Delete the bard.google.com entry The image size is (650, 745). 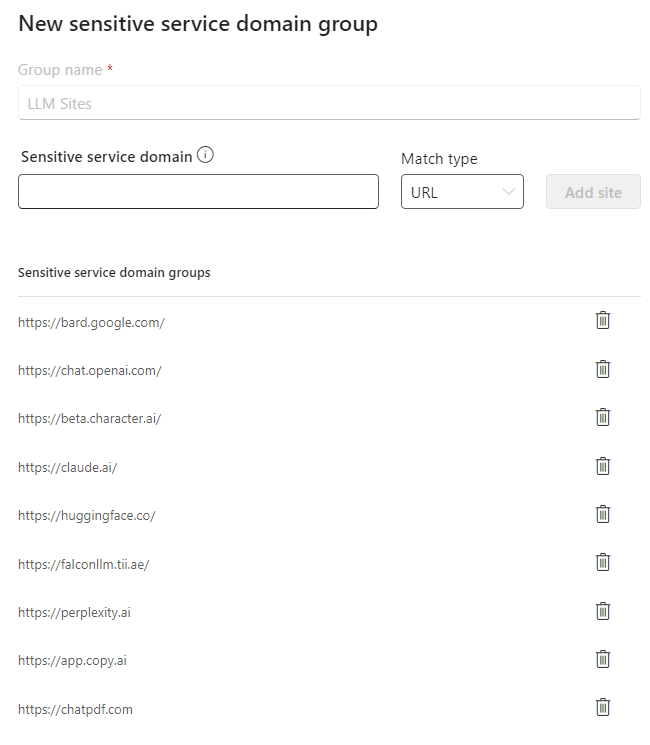click(602, 321)
